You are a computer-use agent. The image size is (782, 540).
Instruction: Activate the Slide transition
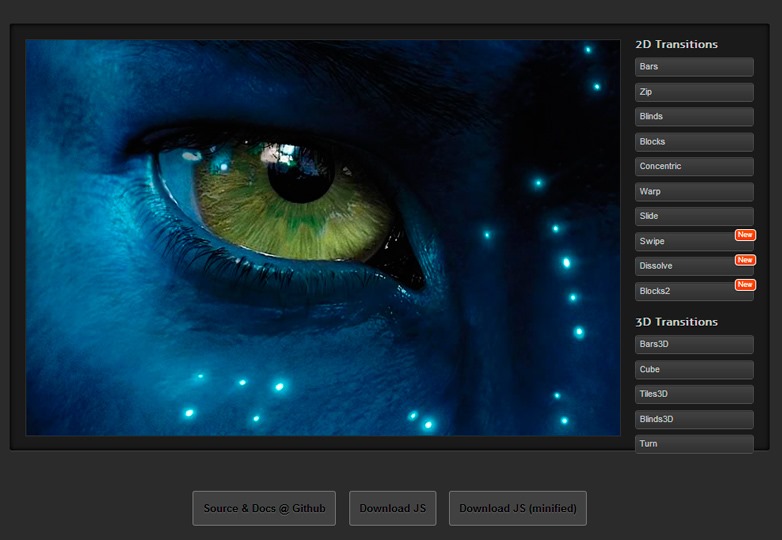point(694,216)
